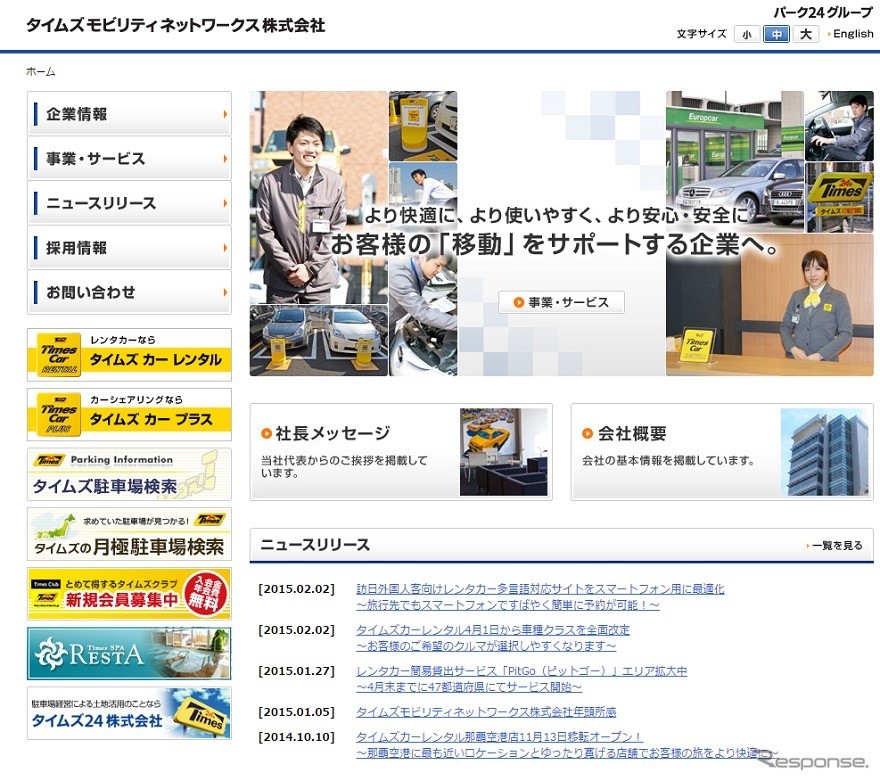Open ニュースリリース in the sidebar menu

(x=101, y=203)
